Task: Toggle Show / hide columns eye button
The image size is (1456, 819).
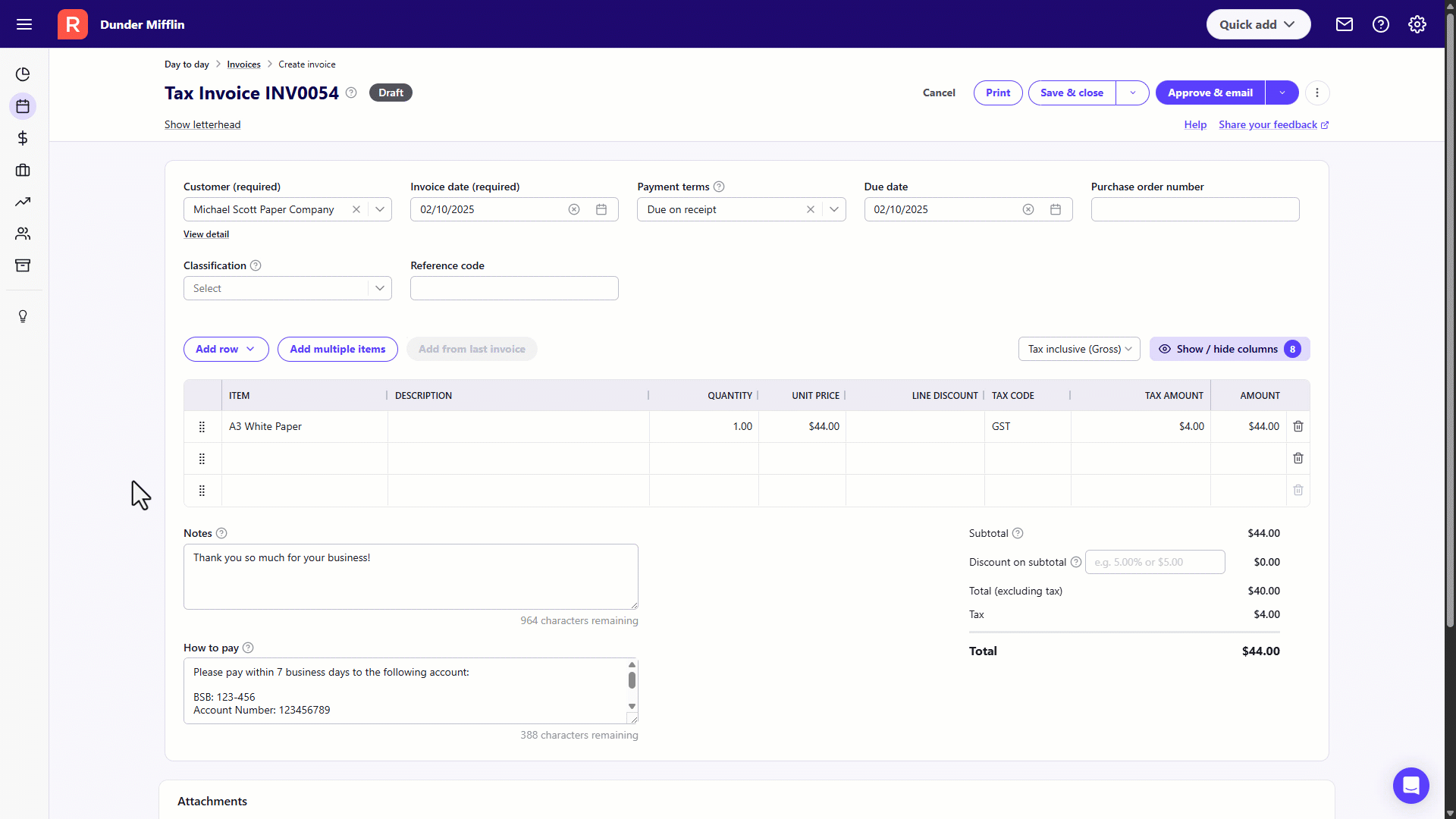Action: [1229, 349]
